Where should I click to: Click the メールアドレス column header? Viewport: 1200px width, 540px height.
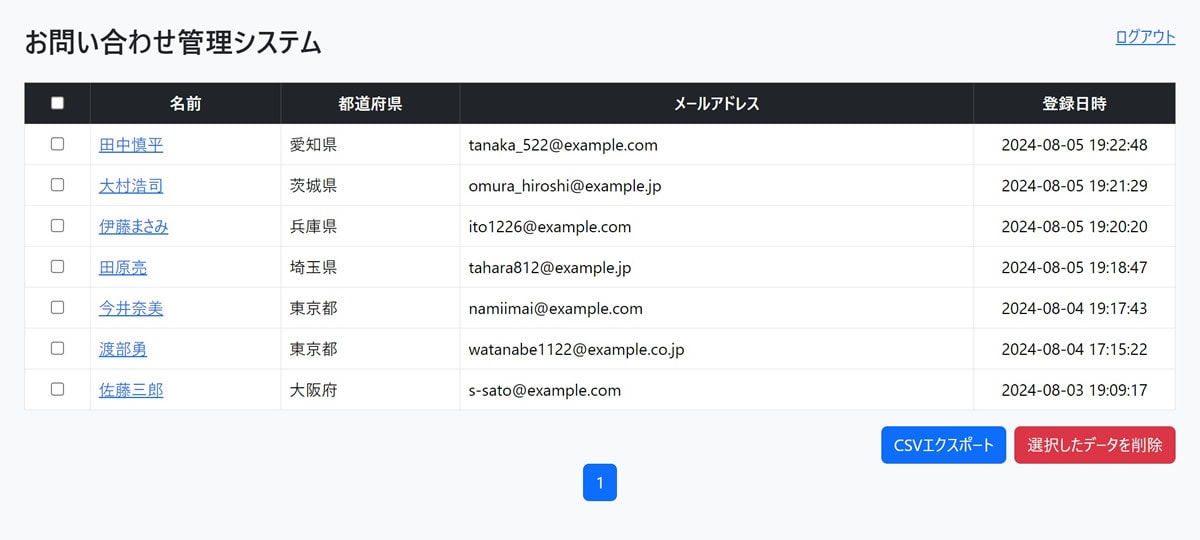coord(716,103)
